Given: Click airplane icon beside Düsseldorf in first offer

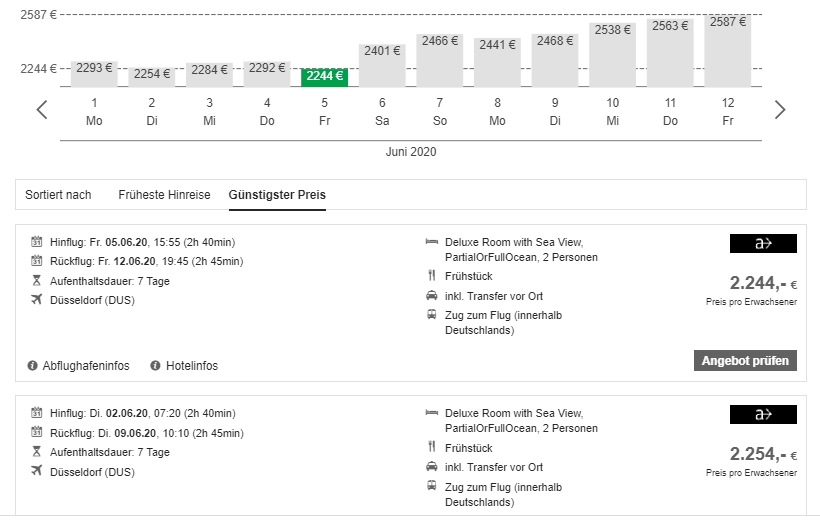Looking at the screenshot, I should pyautogui.click(x=36, y=300).
